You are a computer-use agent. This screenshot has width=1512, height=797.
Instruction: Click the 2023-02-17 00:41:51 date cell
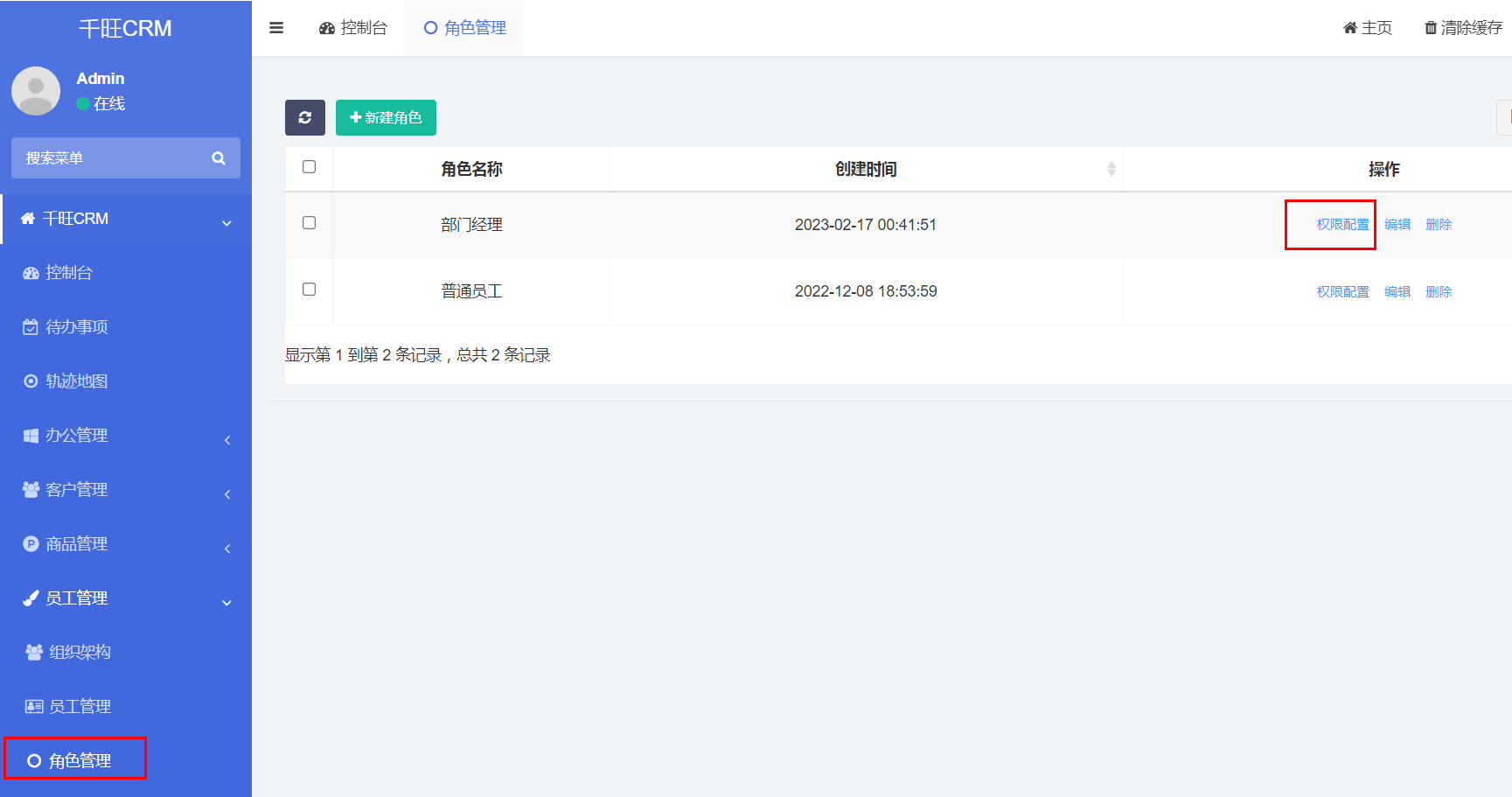click(866, 225)
